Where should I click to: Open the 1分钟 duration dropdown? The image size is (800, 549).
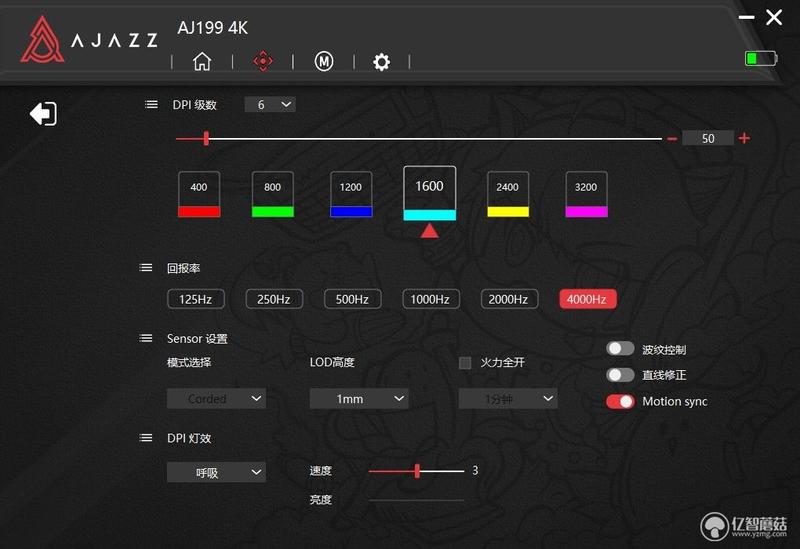coord(508,398)
